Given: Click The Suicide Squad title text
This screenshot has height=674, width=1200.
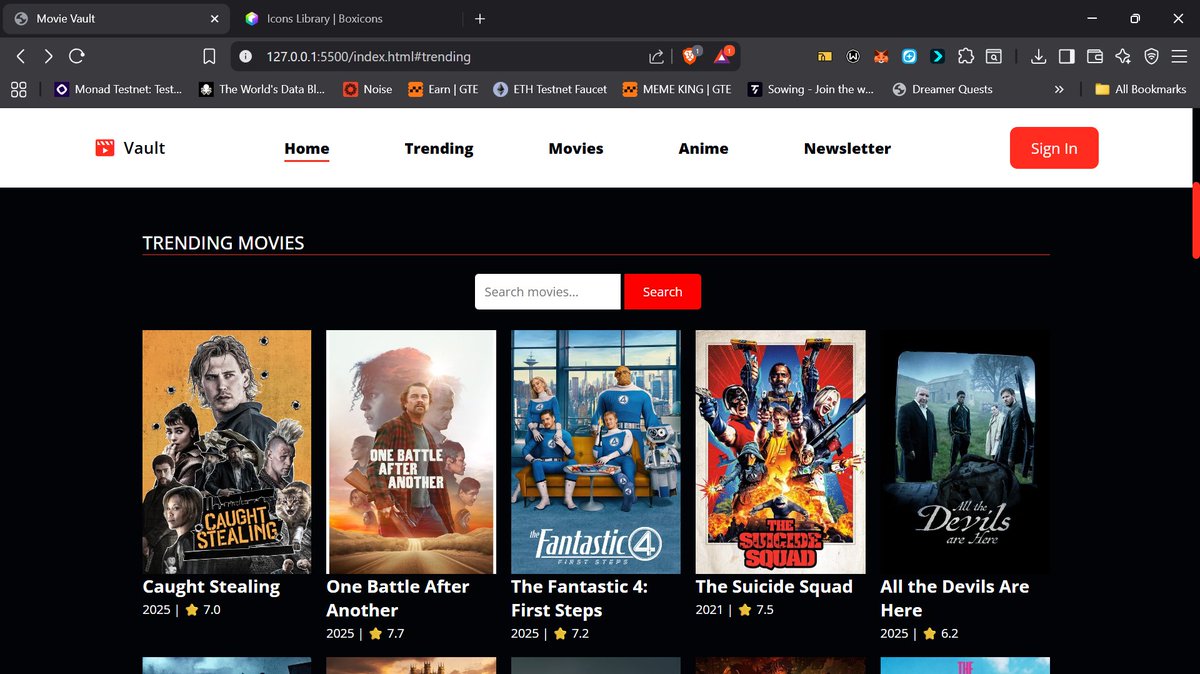Looking at the screenshot, I should tap(774, 587).
